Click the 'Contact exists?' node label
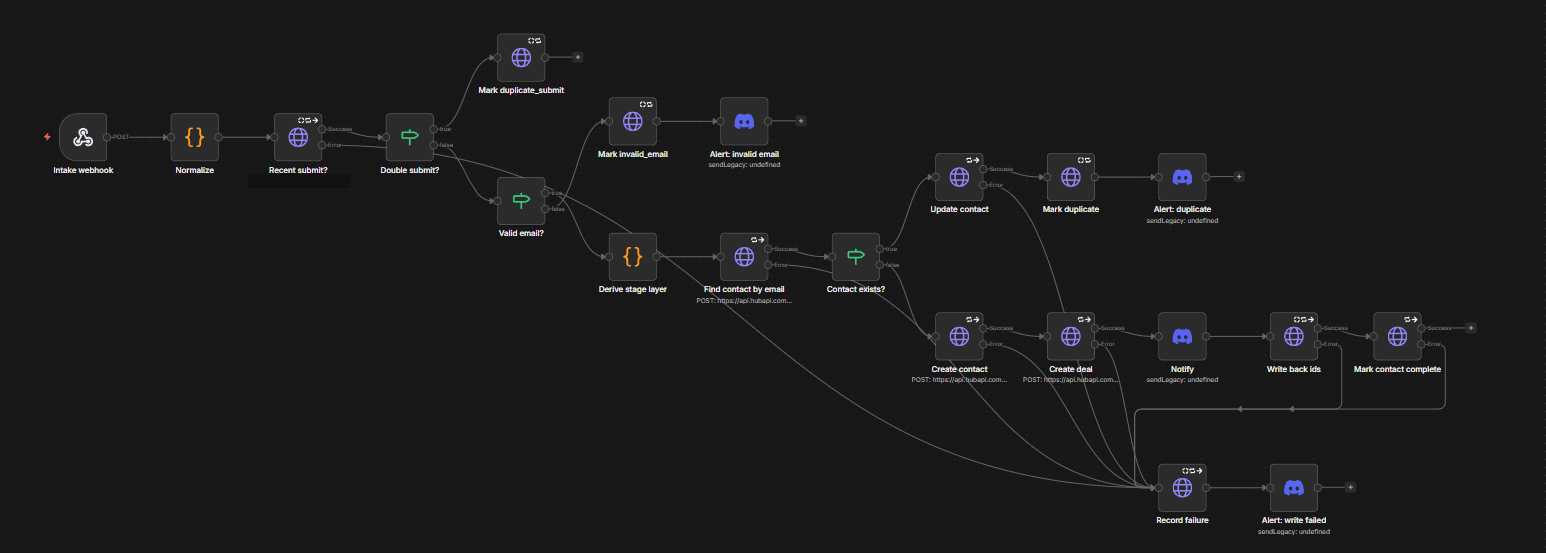This screenshot has width=1546, height=553. coord(856,289)
